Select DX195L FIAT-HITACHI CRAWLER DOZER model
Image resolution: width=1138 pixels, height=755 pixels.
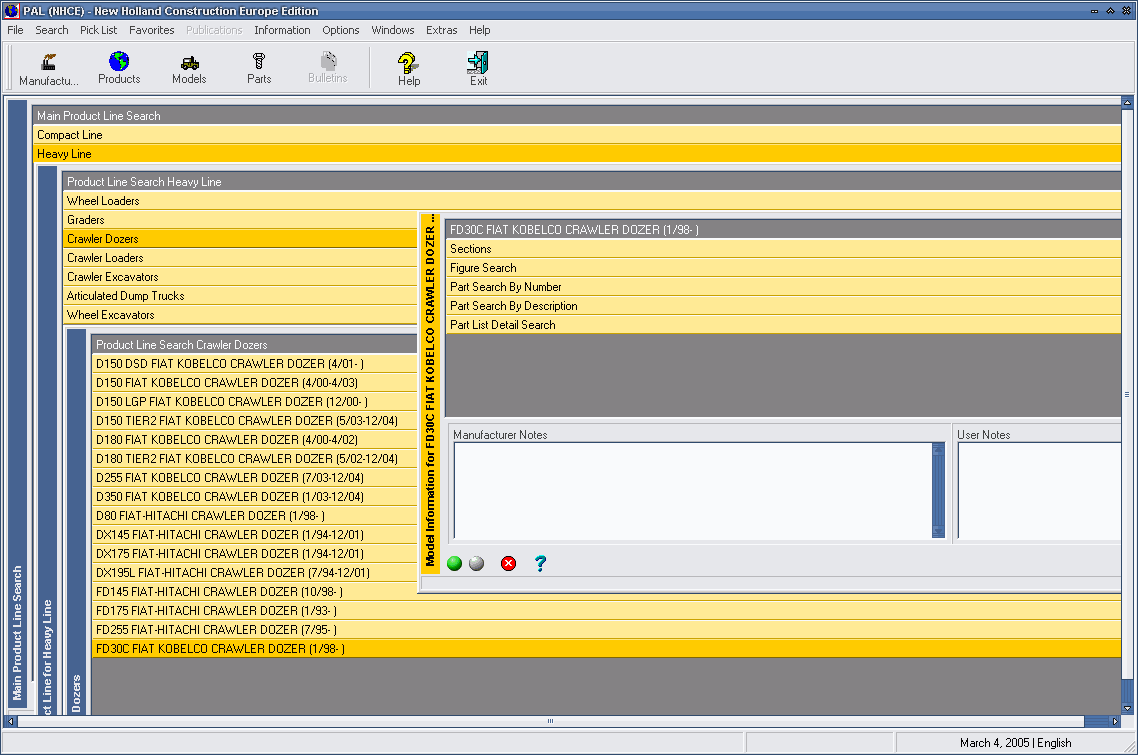(x=255, y=573)
